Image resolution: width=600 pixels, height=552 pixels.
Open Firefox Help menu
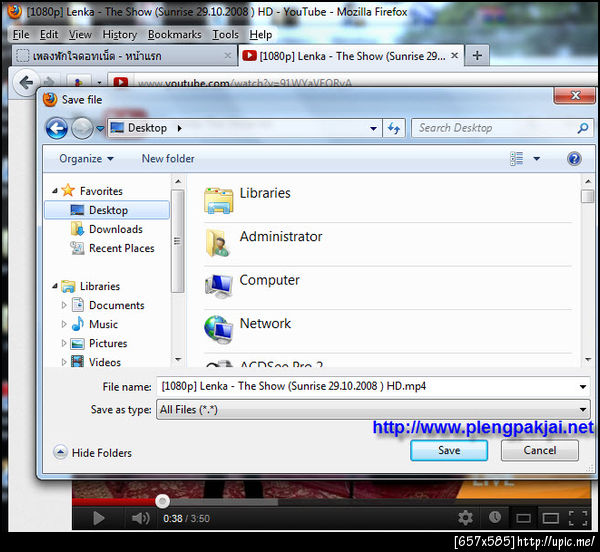pyautogui.click(x=261, y=34)
